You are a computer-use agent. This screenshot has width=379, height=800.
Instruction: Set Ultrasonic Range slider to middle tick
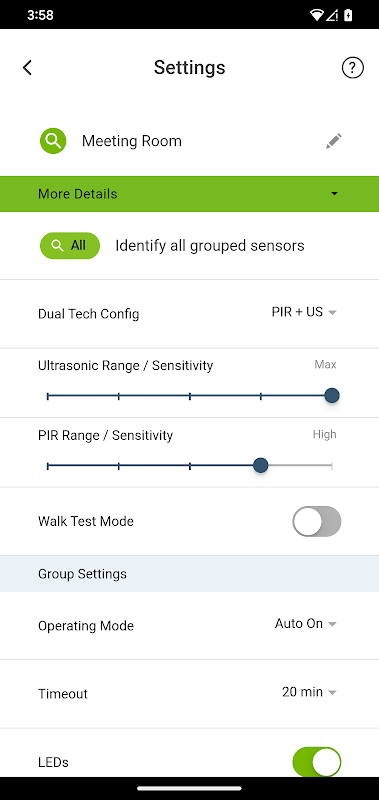point(190,395)
